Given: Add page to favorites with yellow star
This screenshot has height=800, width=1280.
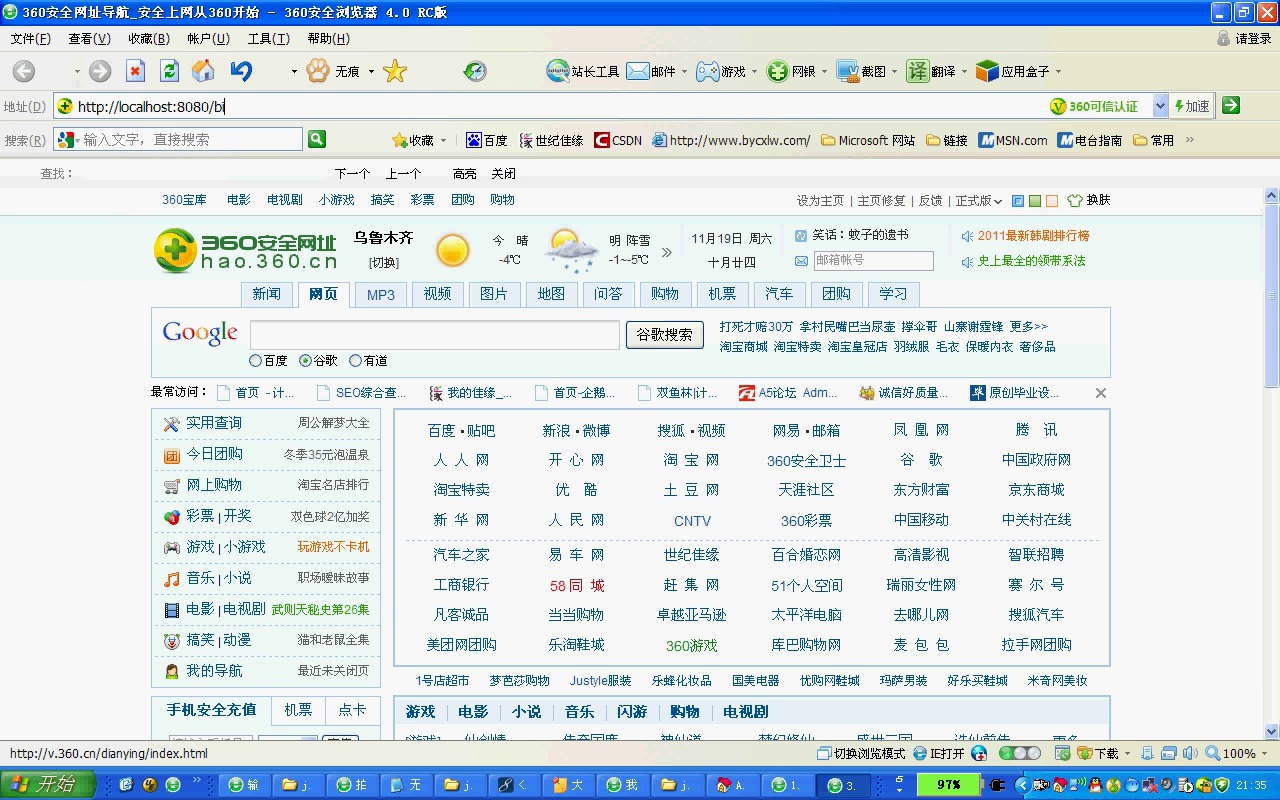Looking at the screenshot, I should pyautogui.click(x=395, y=71).
